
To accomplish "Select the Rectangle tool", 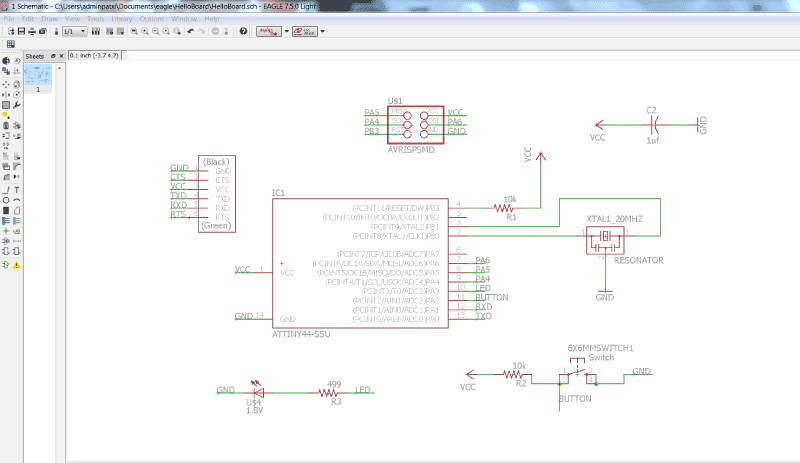I will point(6,210).
